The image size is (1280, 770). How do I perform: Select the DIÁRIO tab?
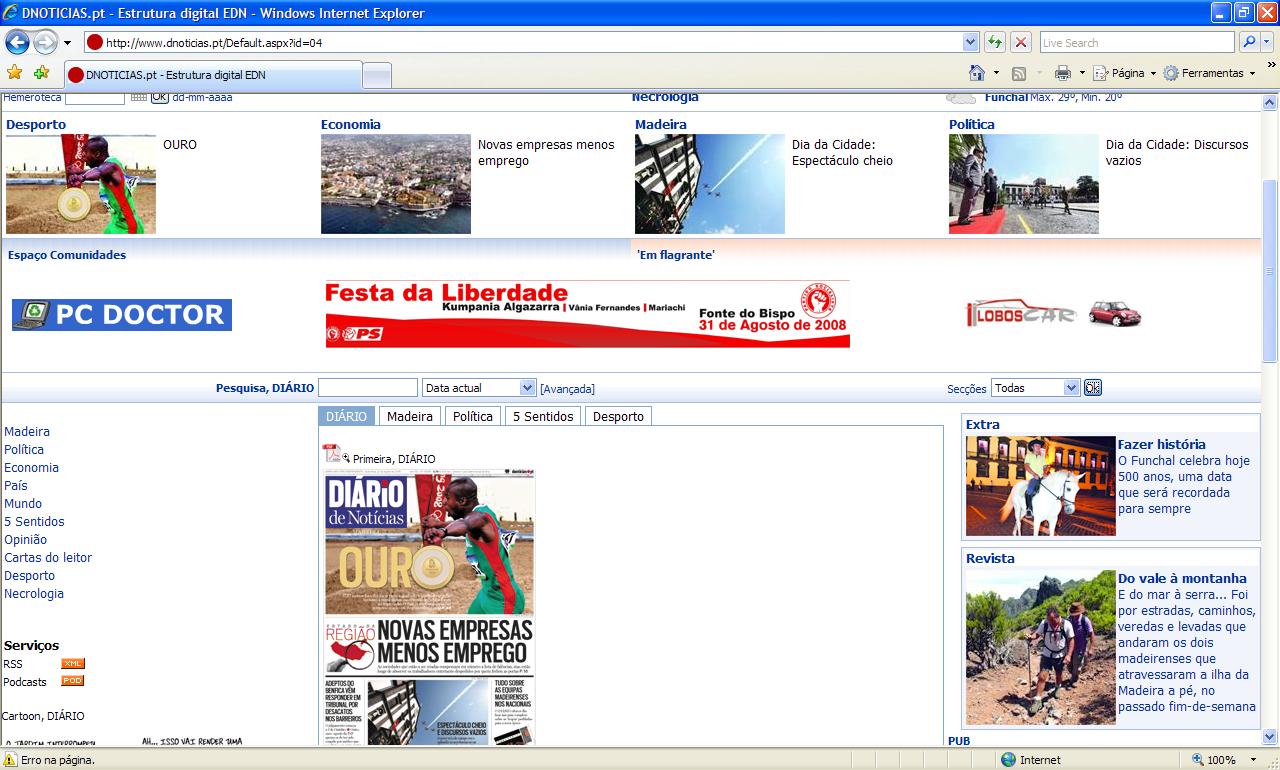tap(347, 416)
